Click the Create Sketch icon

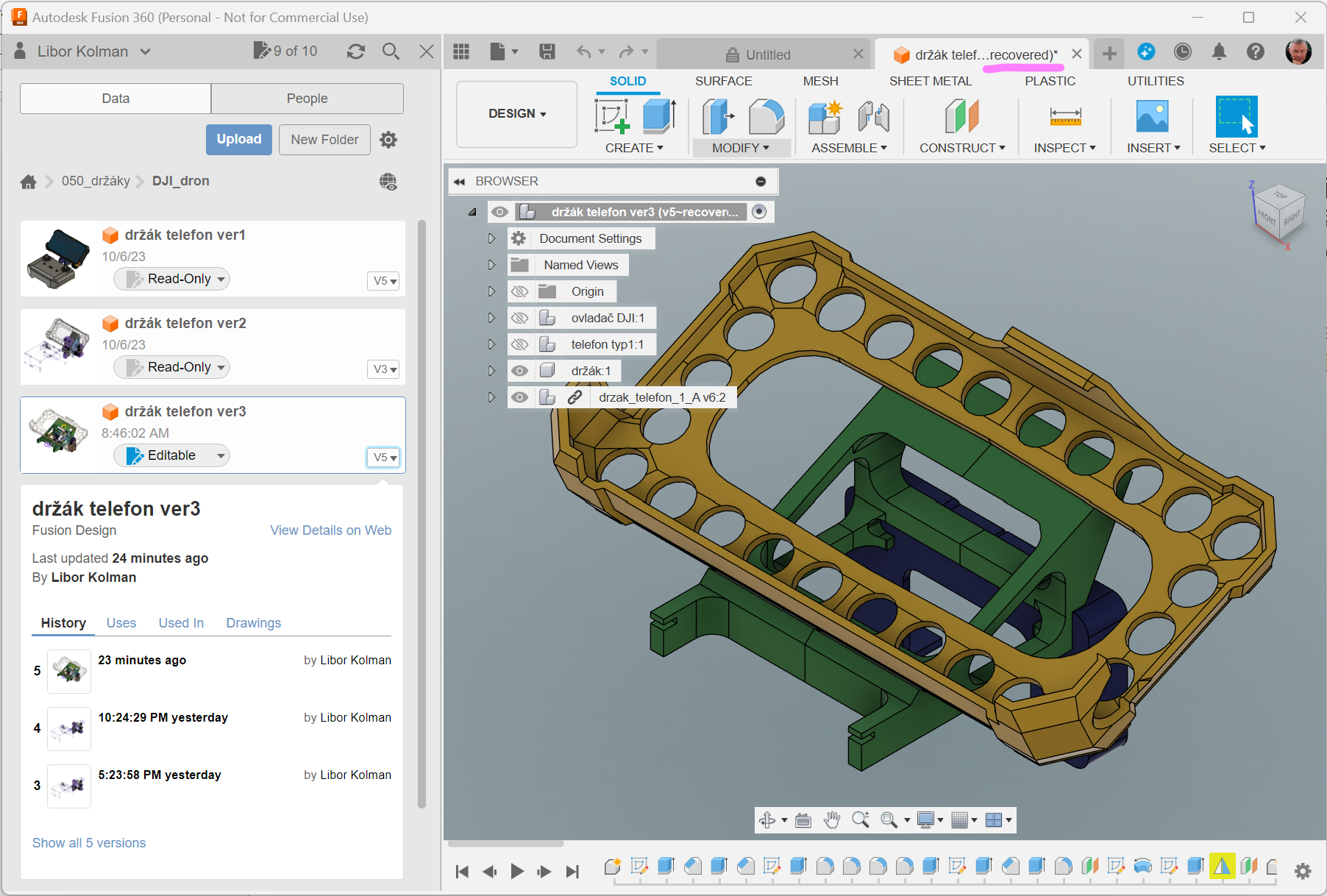coord(612,117)
